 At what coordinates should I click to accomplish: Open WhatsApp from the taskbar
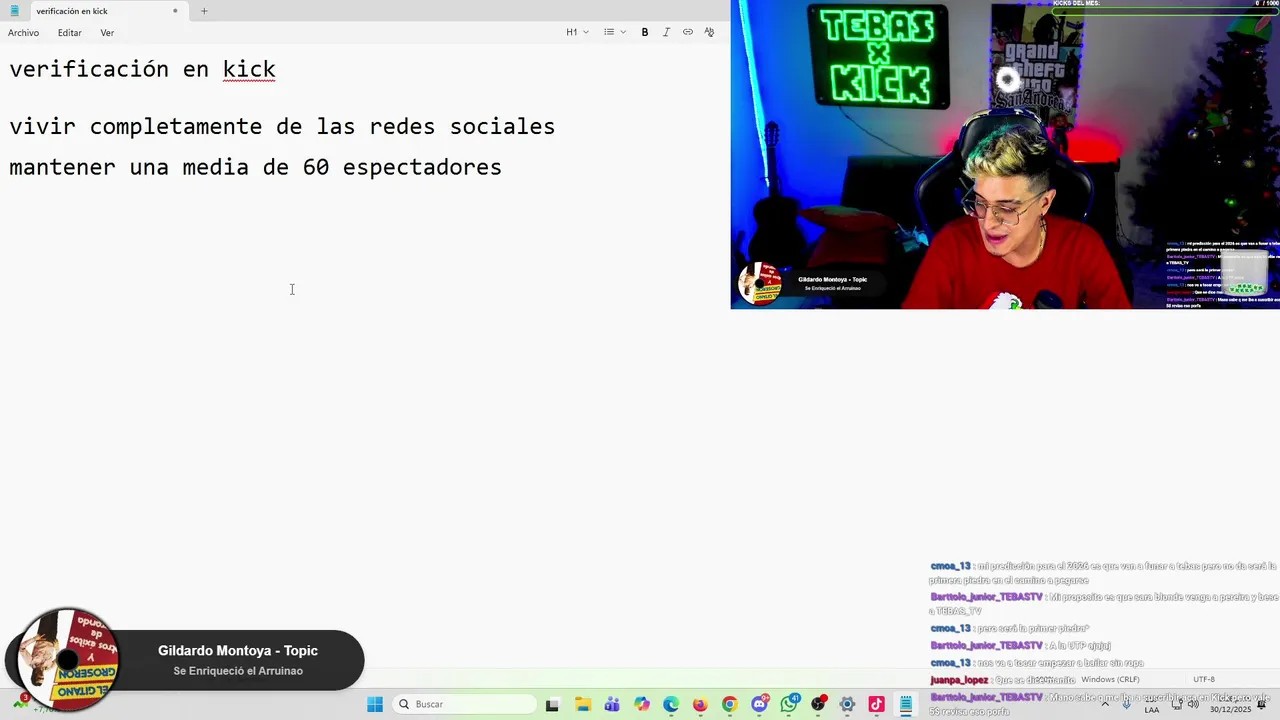click(789, 704)
